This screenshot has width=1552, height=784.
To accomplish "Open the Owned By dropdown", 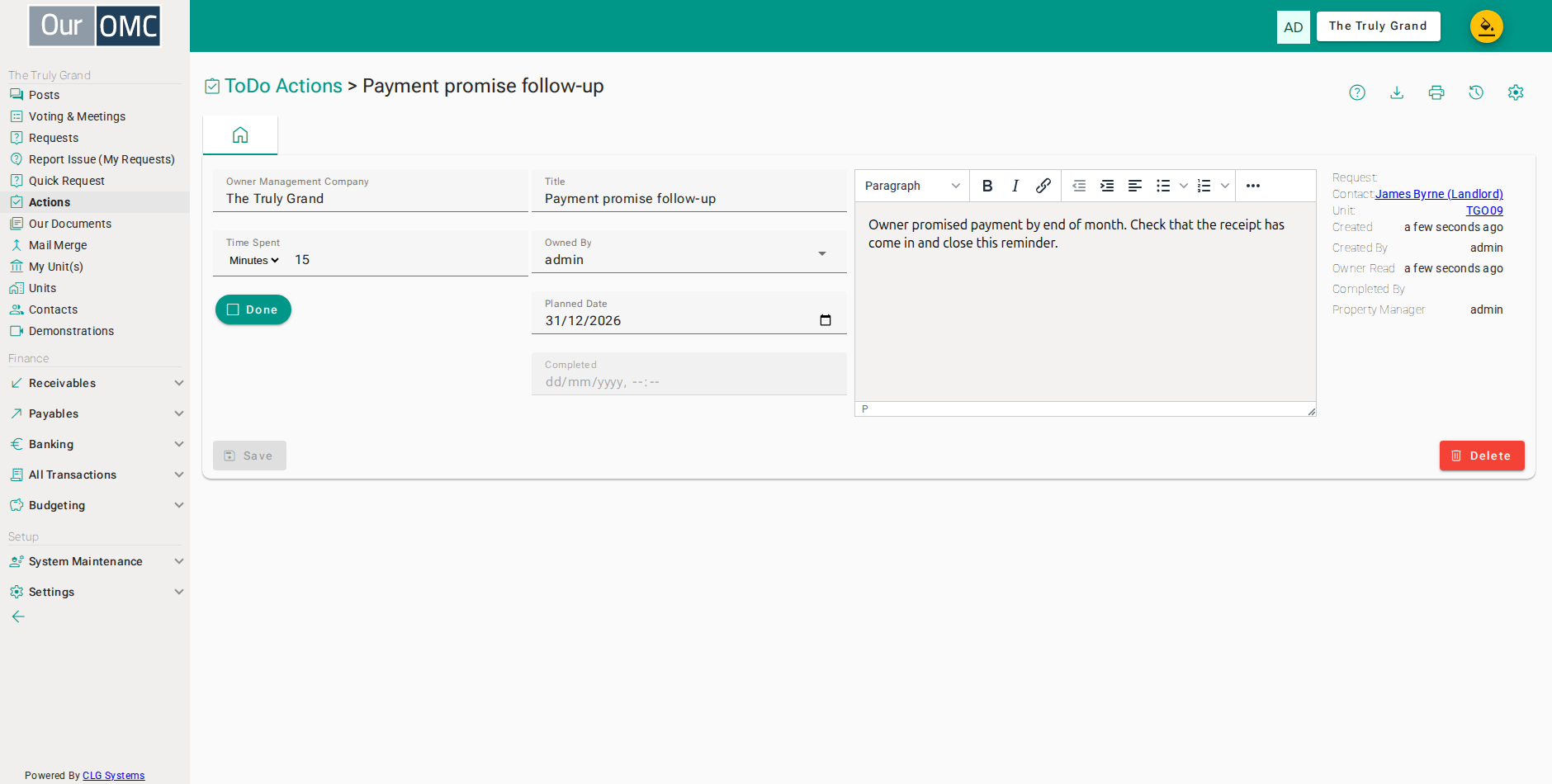I will coord(689,252).
